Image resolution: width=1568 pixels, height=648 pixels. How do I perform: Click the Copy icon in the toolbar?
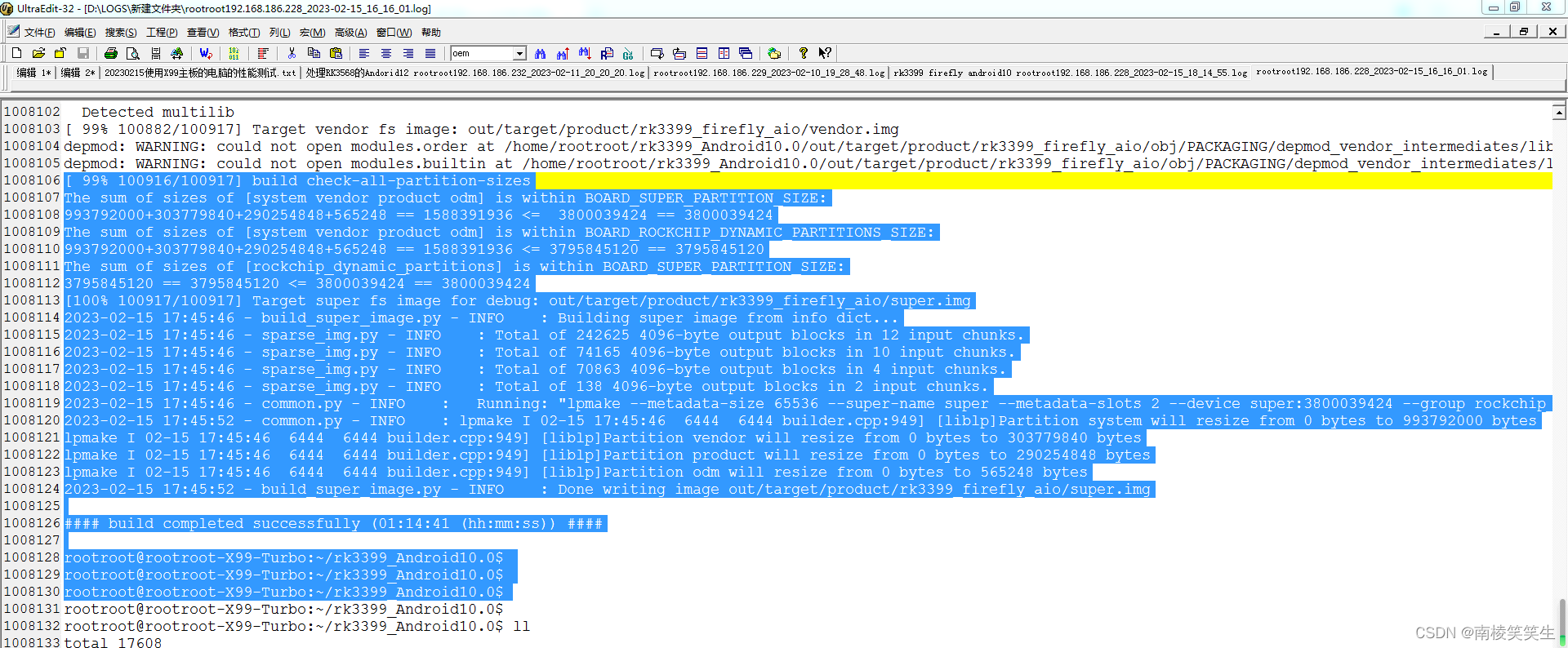pos(314,53)
